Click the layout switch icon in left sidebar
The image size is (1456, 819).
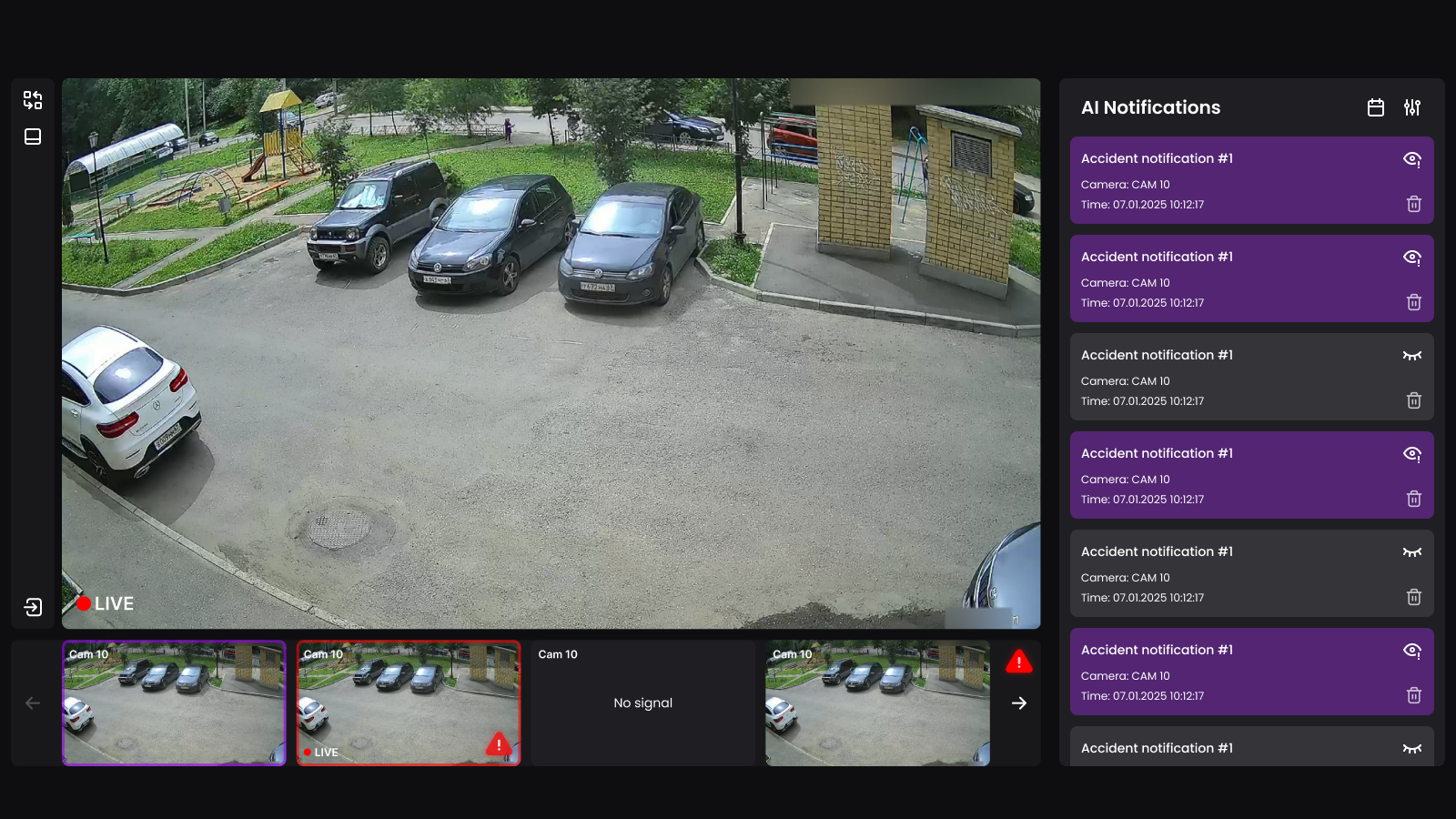click(x=33, y=100)
